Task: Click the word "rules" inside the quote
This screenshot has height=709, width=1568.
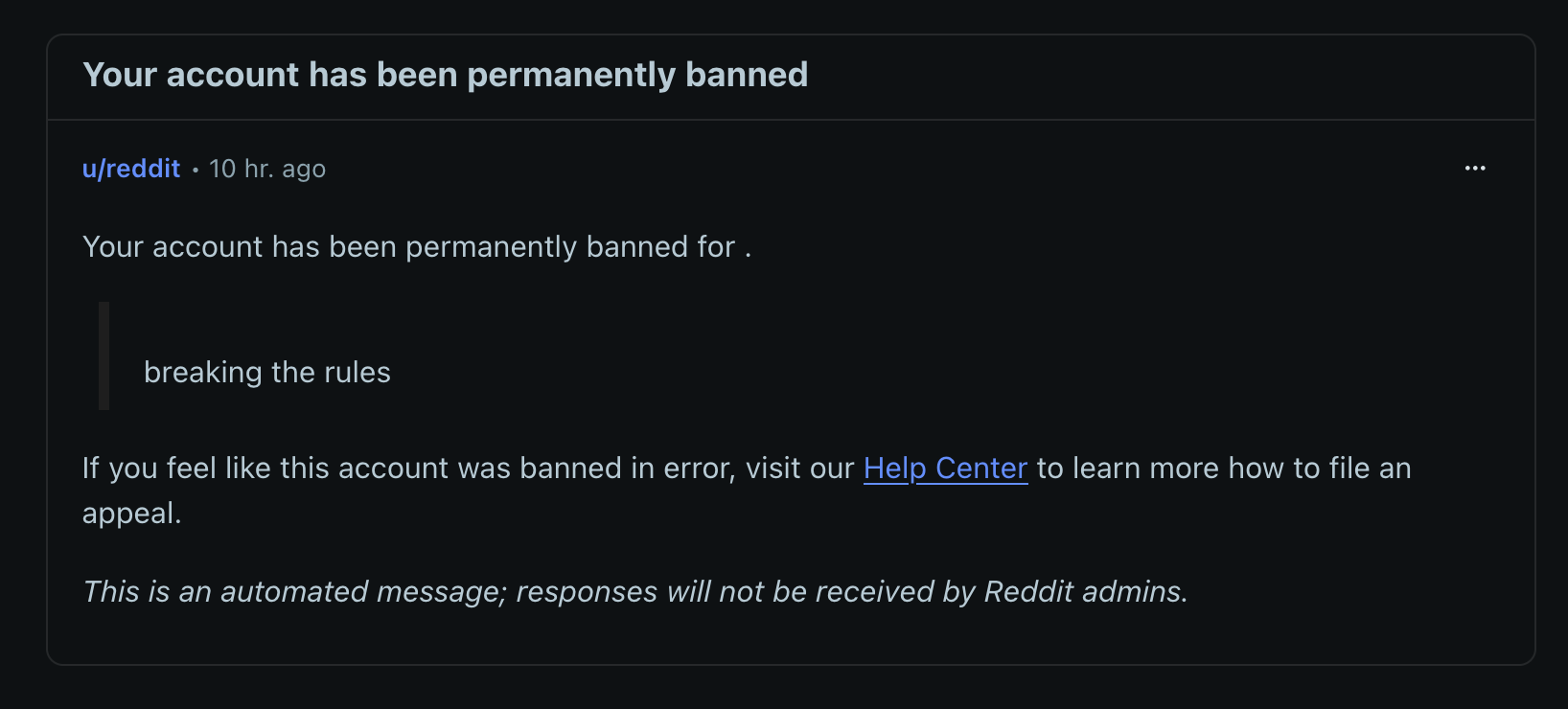Action: click(x=357, y=372)
